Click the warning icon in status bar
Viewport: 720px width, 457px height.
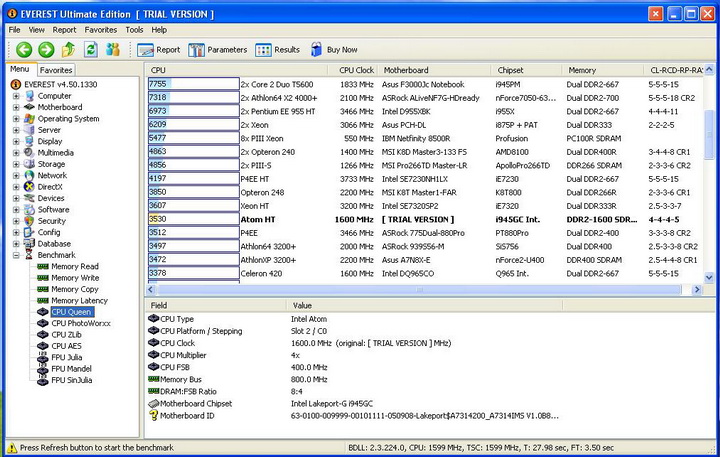click(12, 448)
